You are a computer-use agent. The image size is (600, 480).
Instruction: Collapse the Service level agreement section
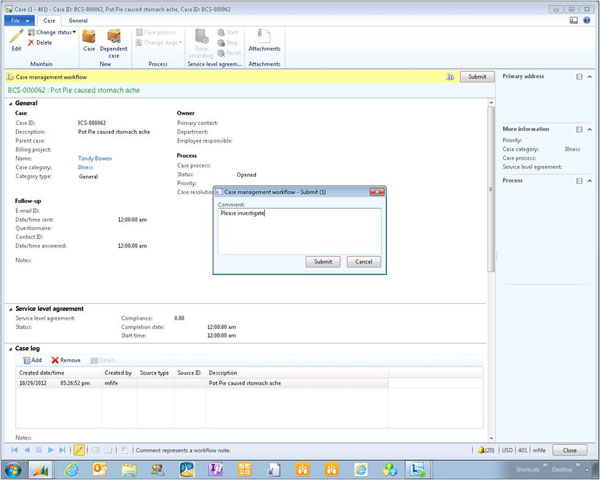click(x=11, y=308)
